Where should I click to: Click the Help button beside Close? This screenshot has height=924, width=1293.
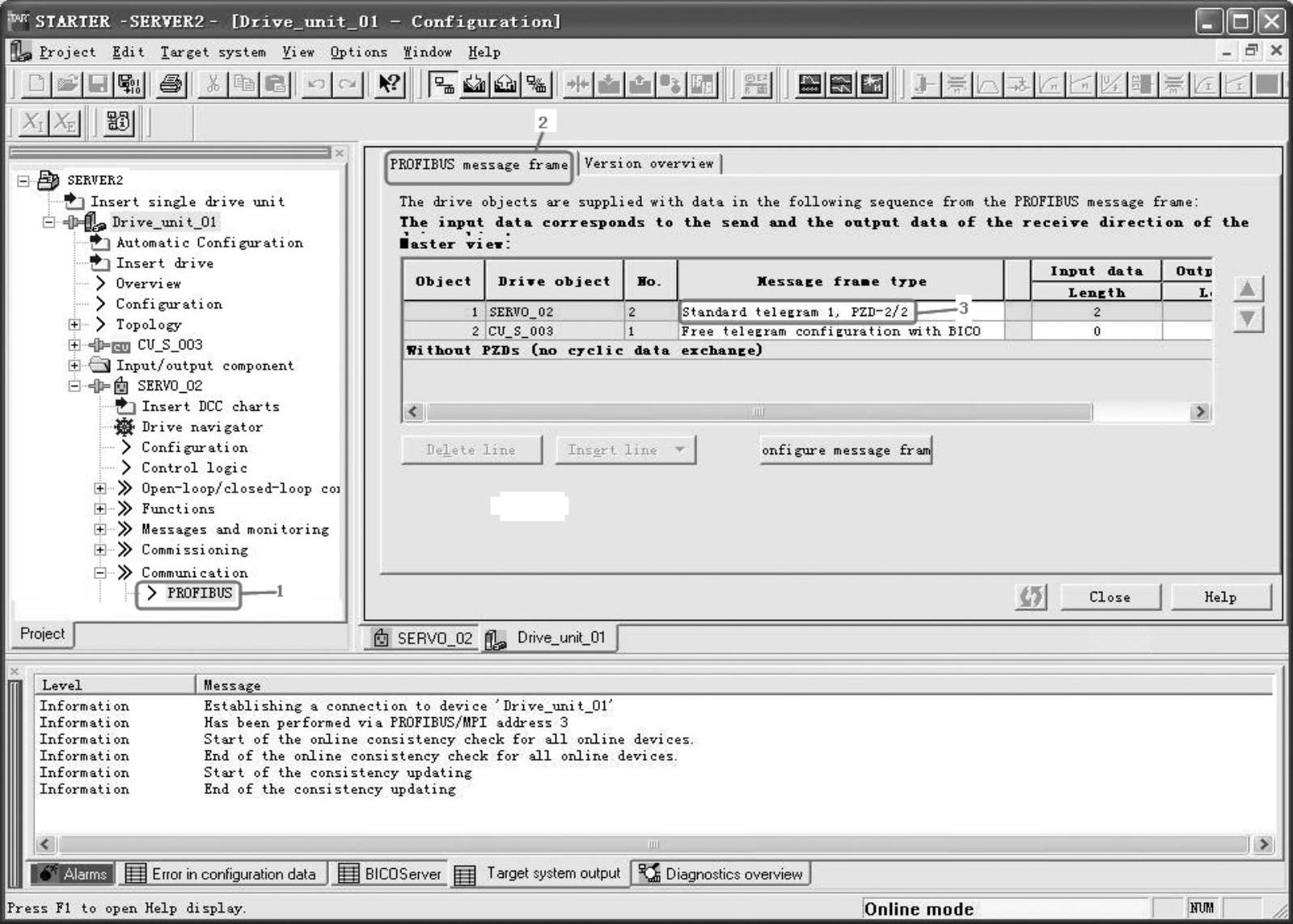tap(1220, 597)
